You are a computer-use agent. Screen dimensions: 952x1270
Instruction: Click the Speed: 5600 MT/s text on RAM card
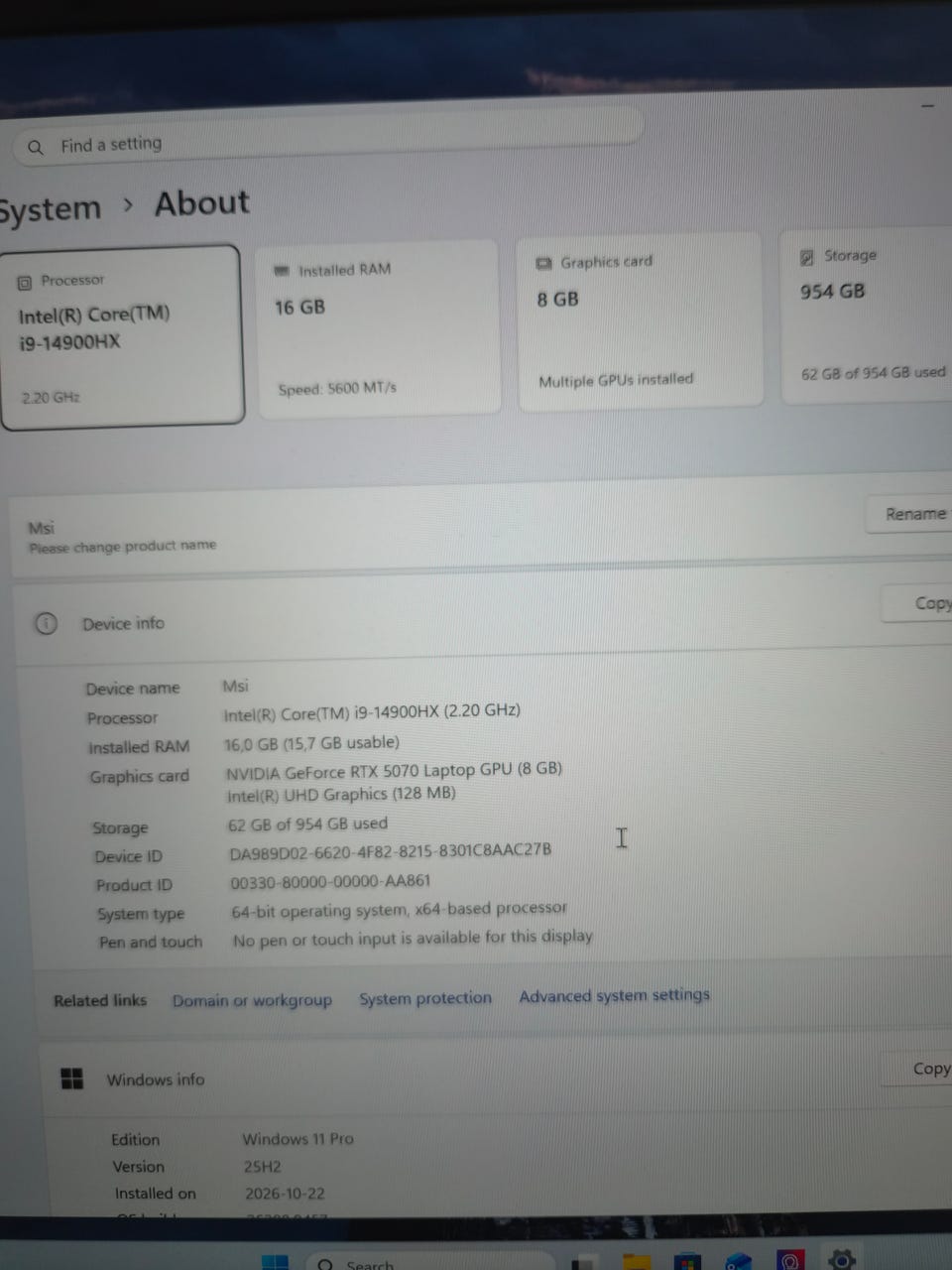[x=337, y=388]
